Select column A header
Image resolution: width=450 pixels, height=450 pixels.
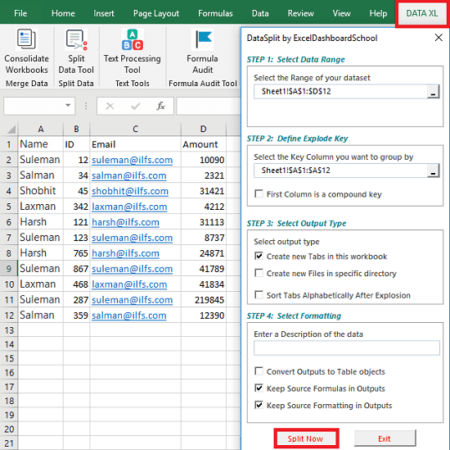[x=41, y=129]
